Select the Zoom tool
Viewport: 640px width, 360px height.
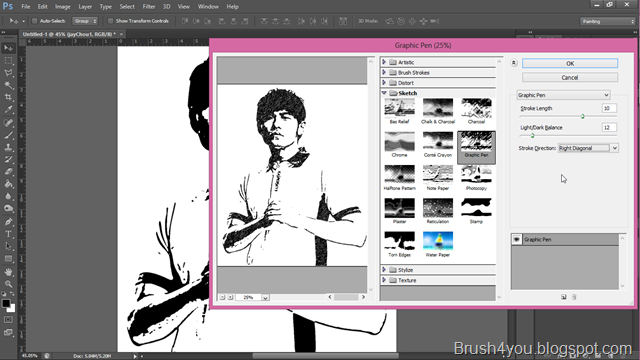(x=8, y=284)
